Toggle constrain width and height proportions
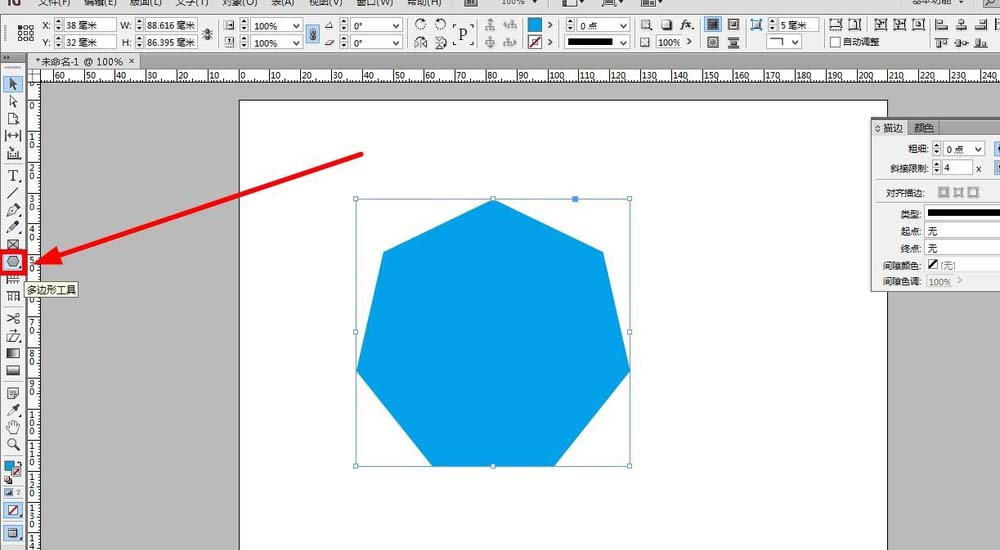The height and width of the screenshot is (550, 1000). point(207,34)
